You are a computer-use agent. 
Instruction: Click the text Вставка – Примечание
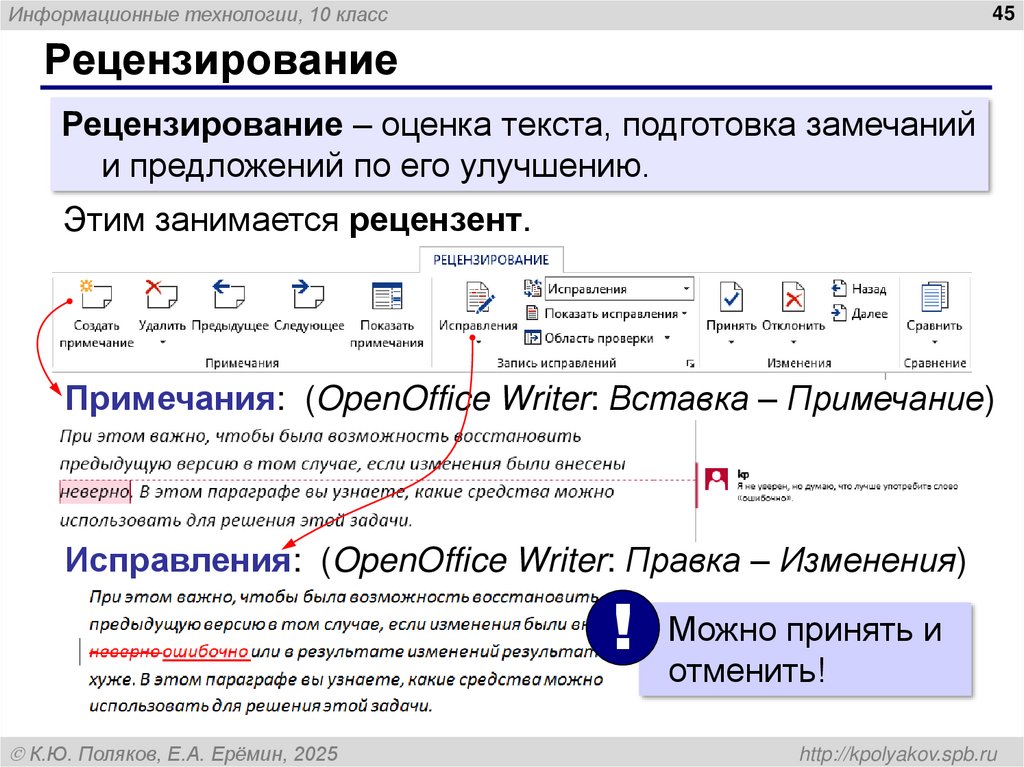coord(796,398)
